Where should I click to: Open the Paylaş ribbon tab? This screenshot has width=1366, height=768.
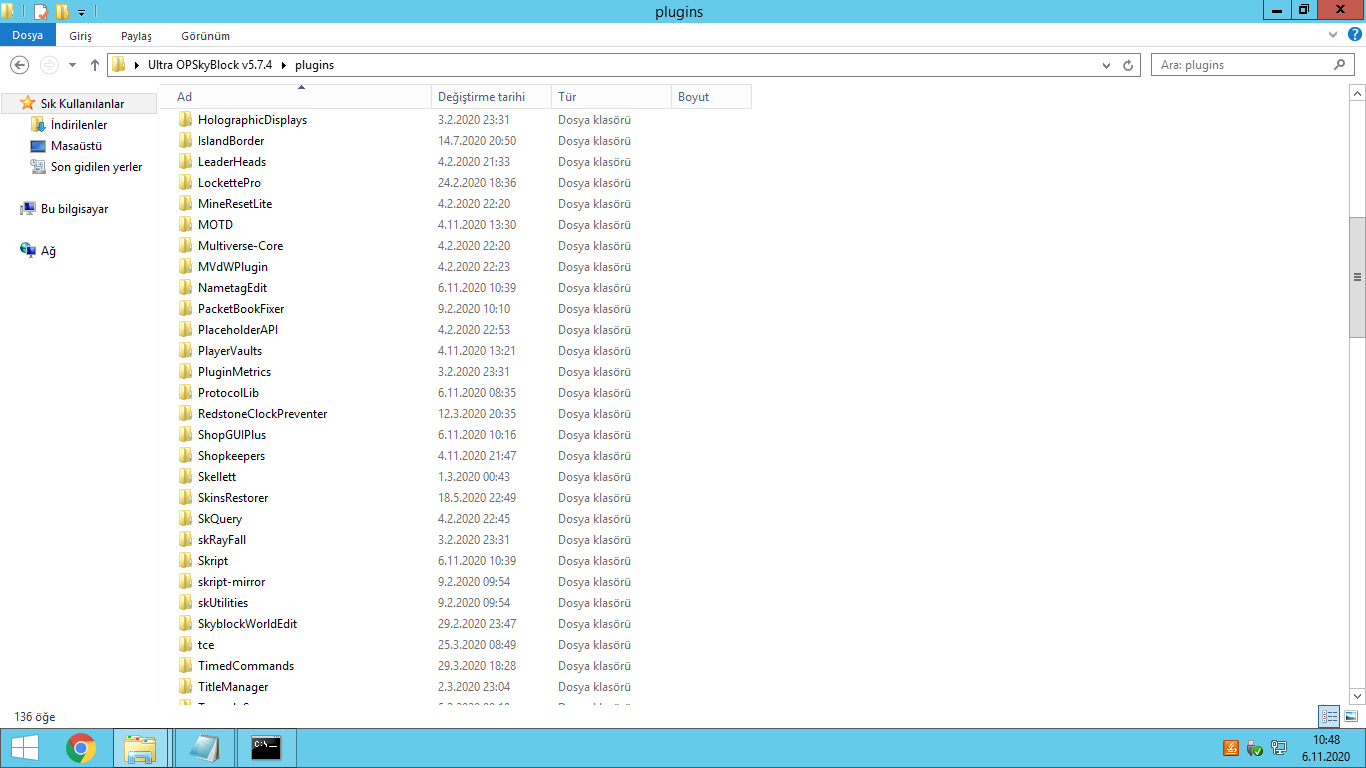pos(136,36)
